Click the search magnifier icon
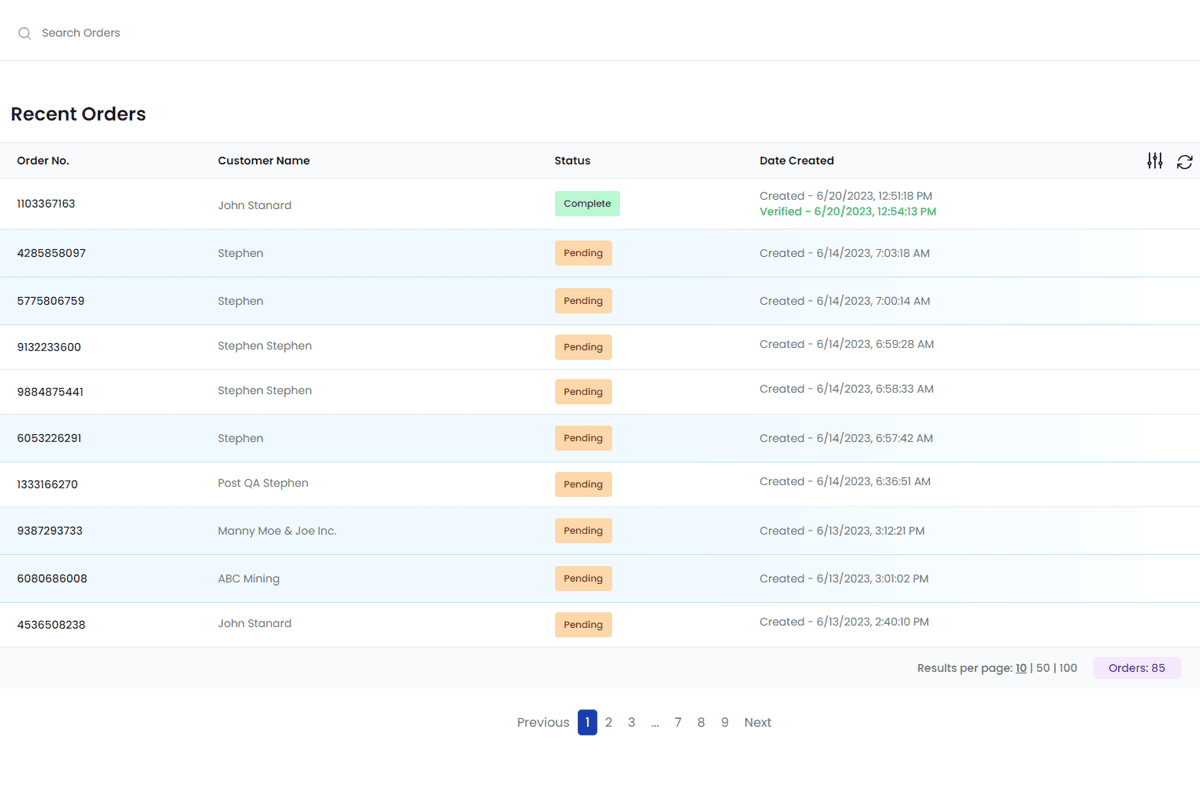Viewport: 1200px width, 808px height. coord(25,34)
